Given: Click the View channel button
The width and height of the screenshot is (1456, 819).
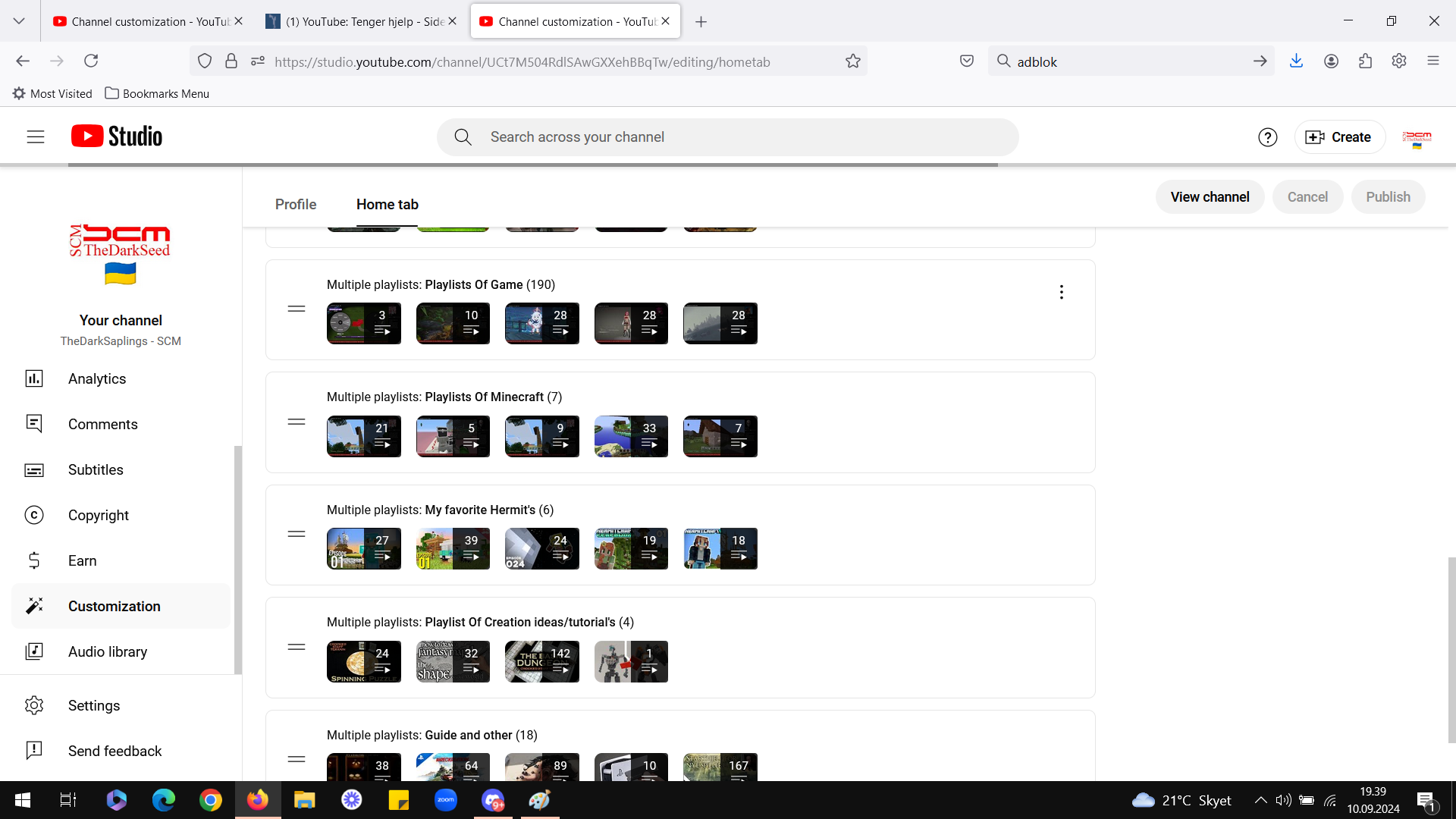Looking at the screenshot, I should tap(1210, 197).
